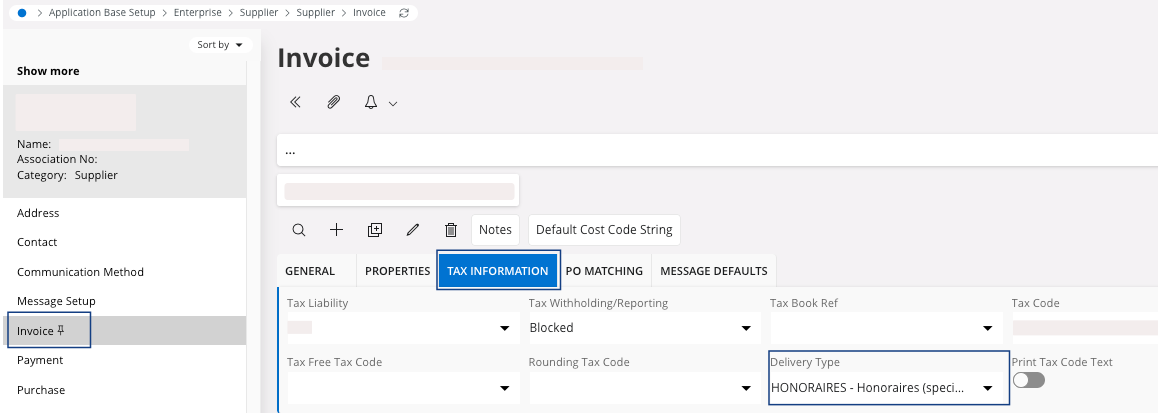Toggle Print Tax Code Text switch
Screen dimensions: 1158x413
[x=1028, y=380]
